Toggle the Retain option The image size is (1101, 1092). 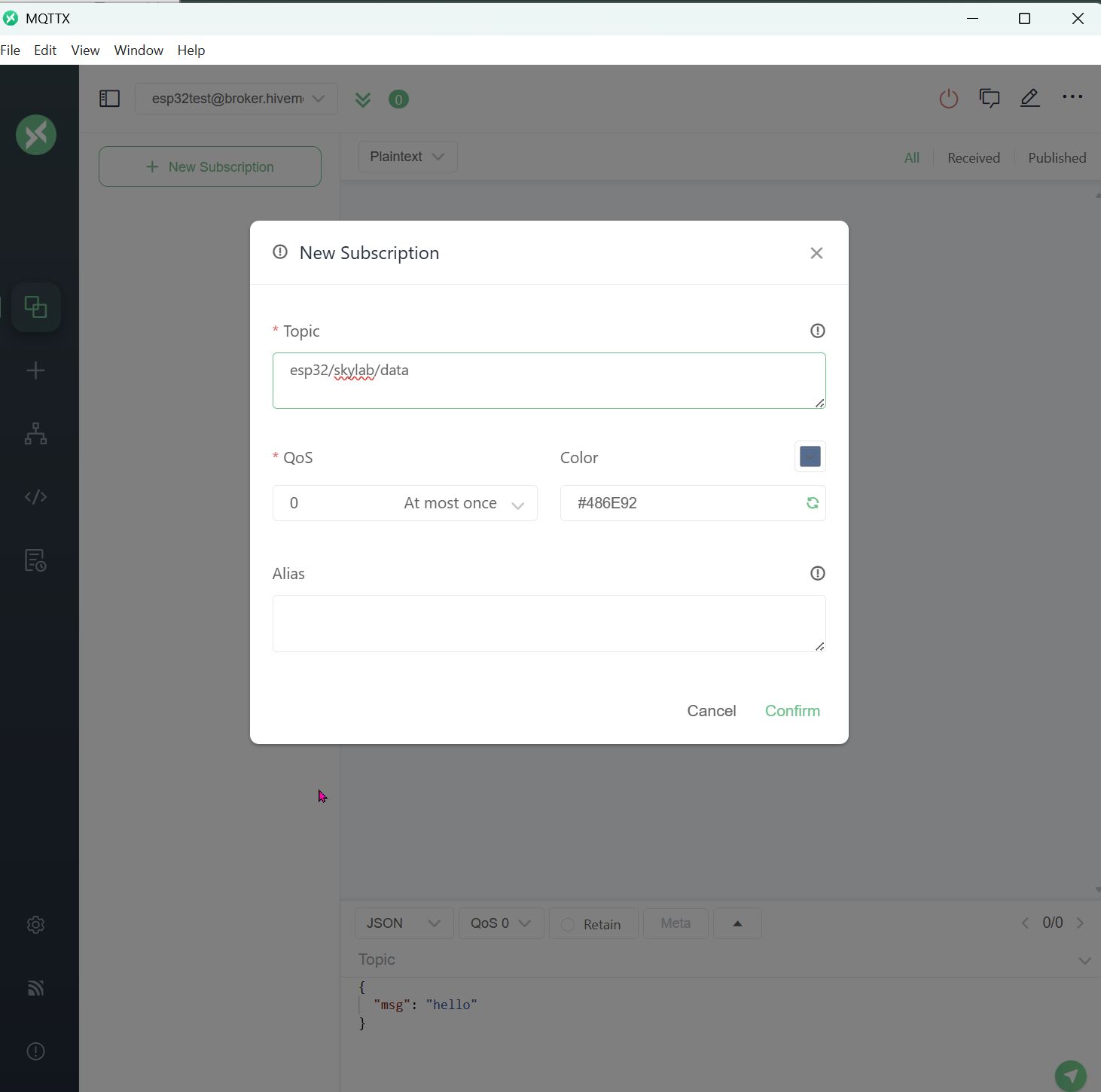coord(593,924)
